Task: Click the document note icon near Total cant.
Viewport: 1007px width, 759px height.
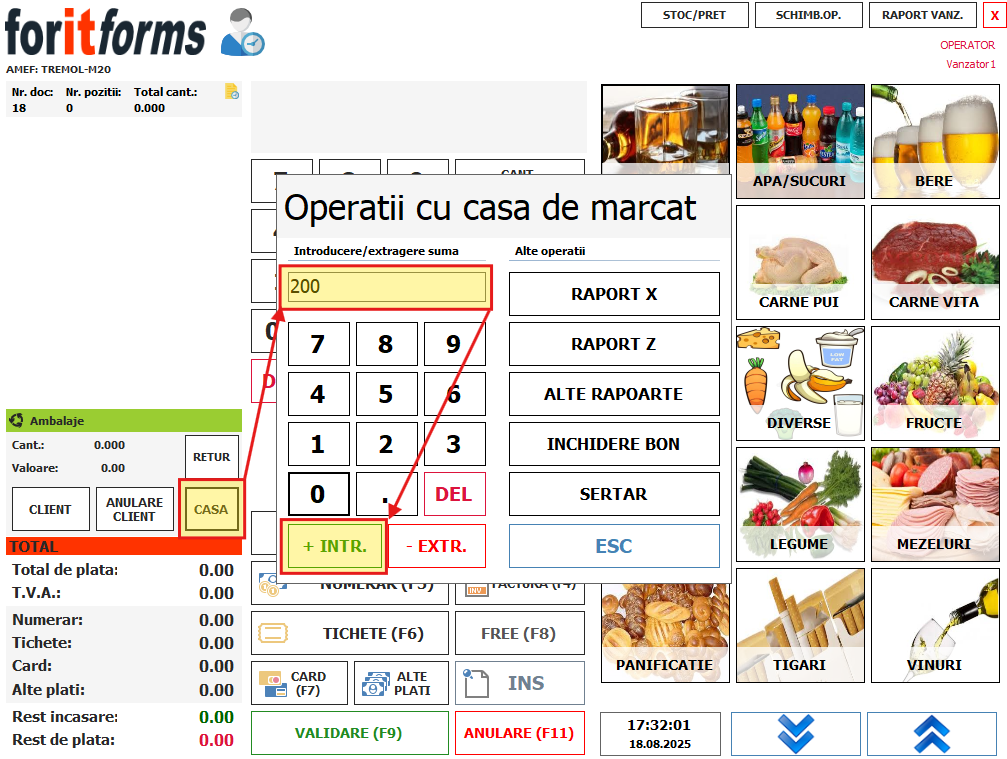Action: (232, 92)
